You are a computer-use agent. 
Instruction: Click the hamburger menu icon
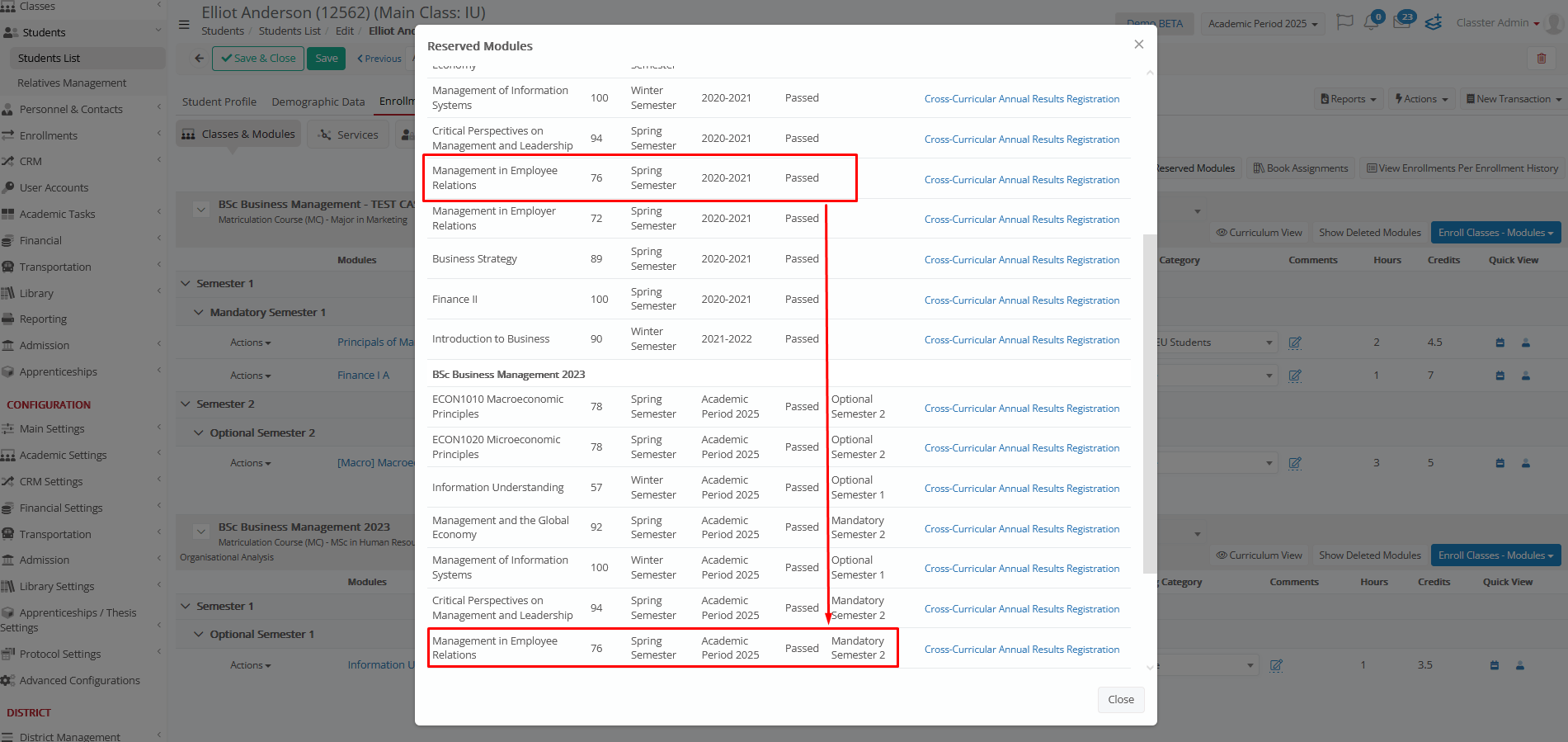[184, 24]
